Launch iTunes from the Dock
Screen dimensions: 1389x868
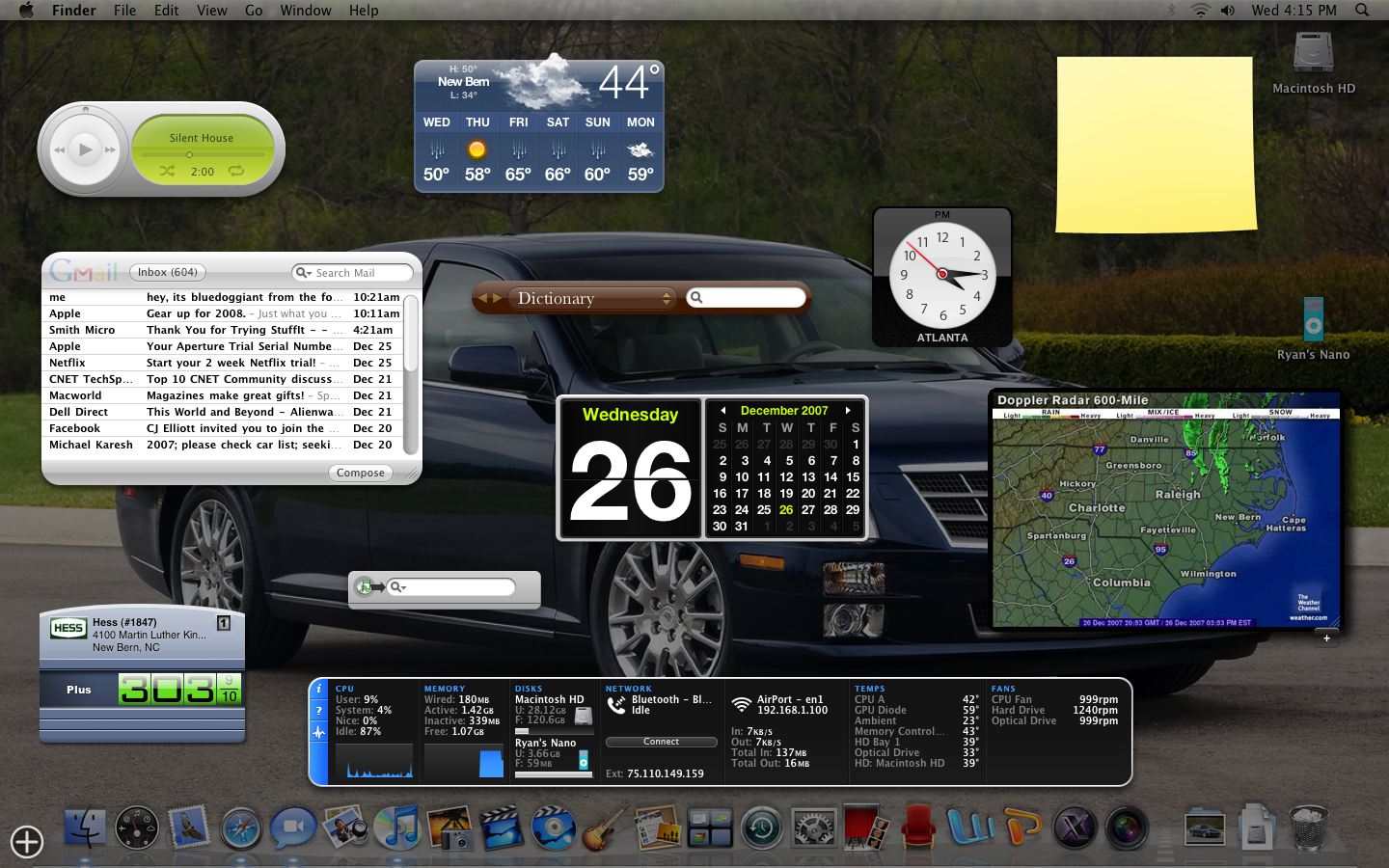[x=397, y=827]
